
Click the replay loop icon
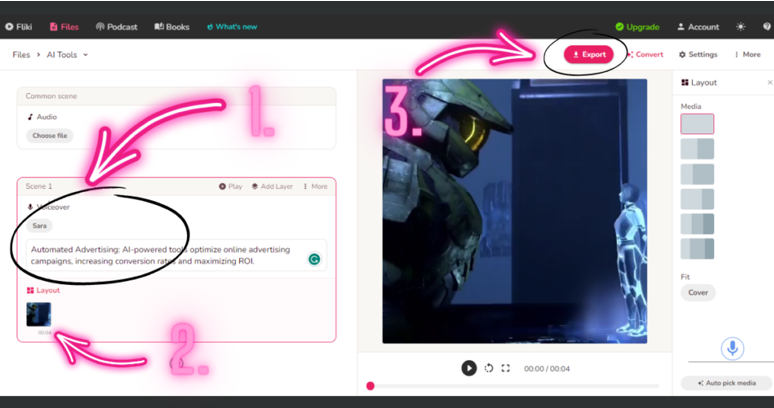[x=489, y=368]
